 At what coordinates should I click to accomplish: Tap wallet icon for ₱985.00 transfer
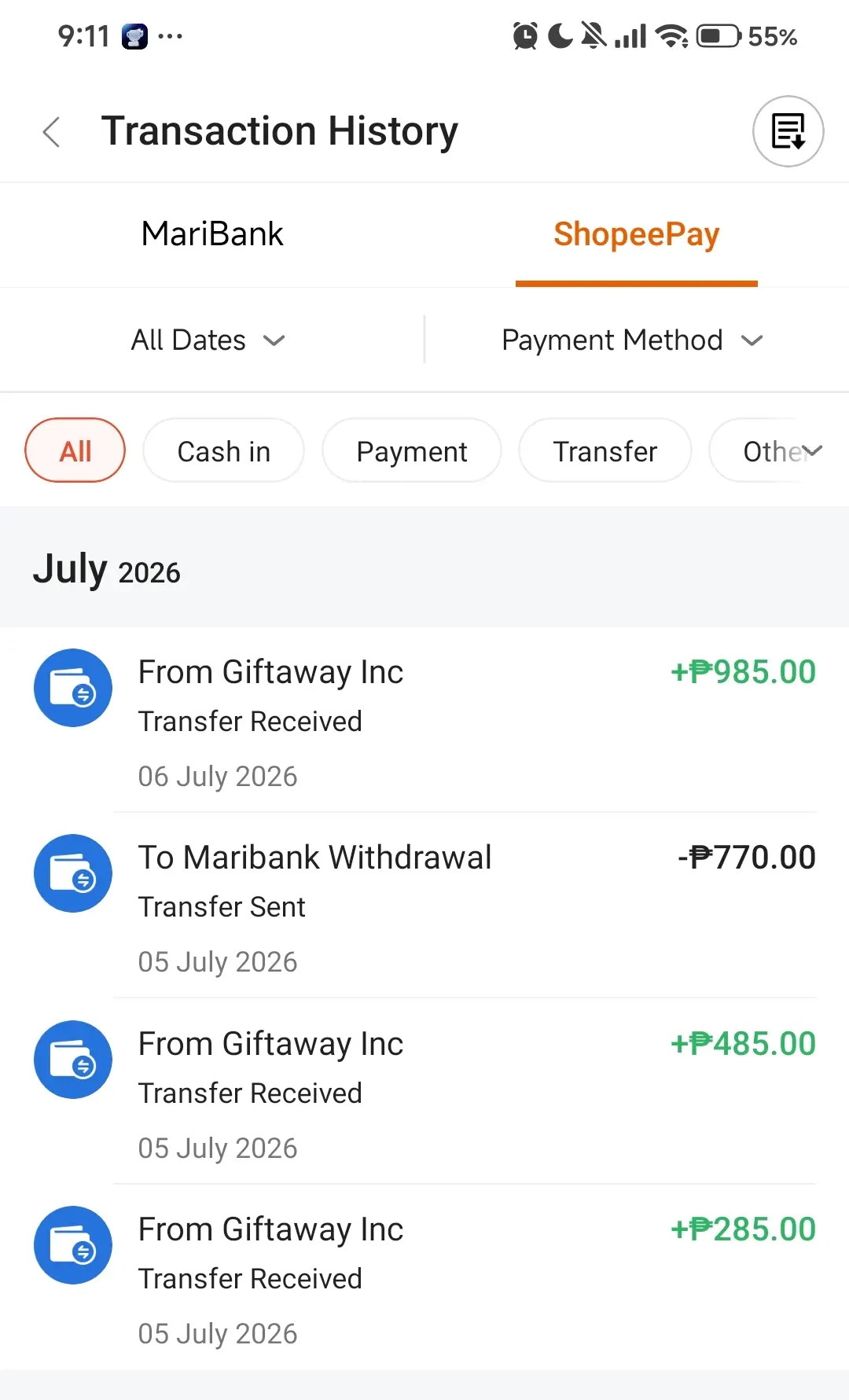click(73, 688)
